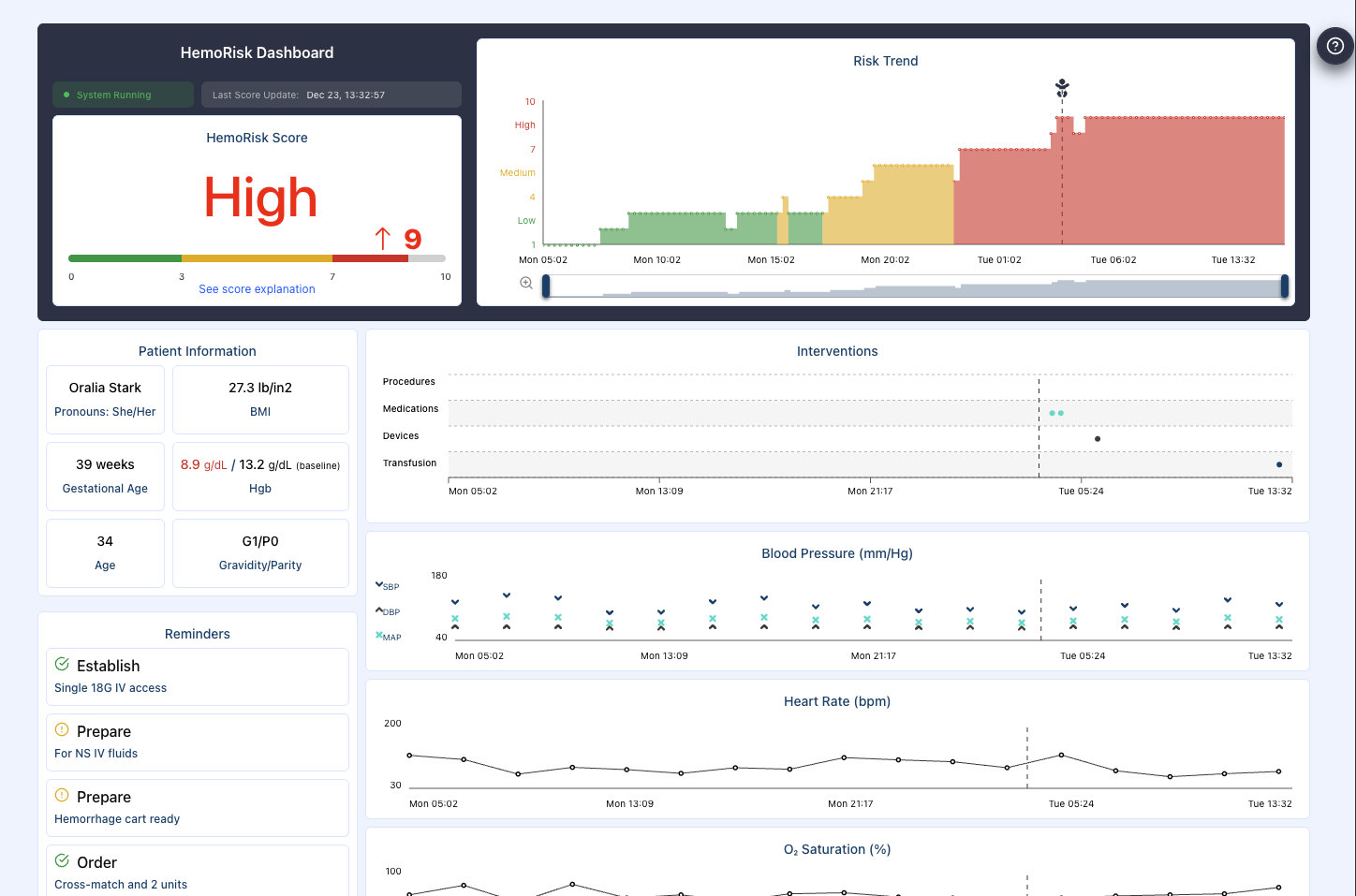Toggle the MAP series visibility
Image resolution: width=1356 pixels, height=896 pixels.
(387, 637)
